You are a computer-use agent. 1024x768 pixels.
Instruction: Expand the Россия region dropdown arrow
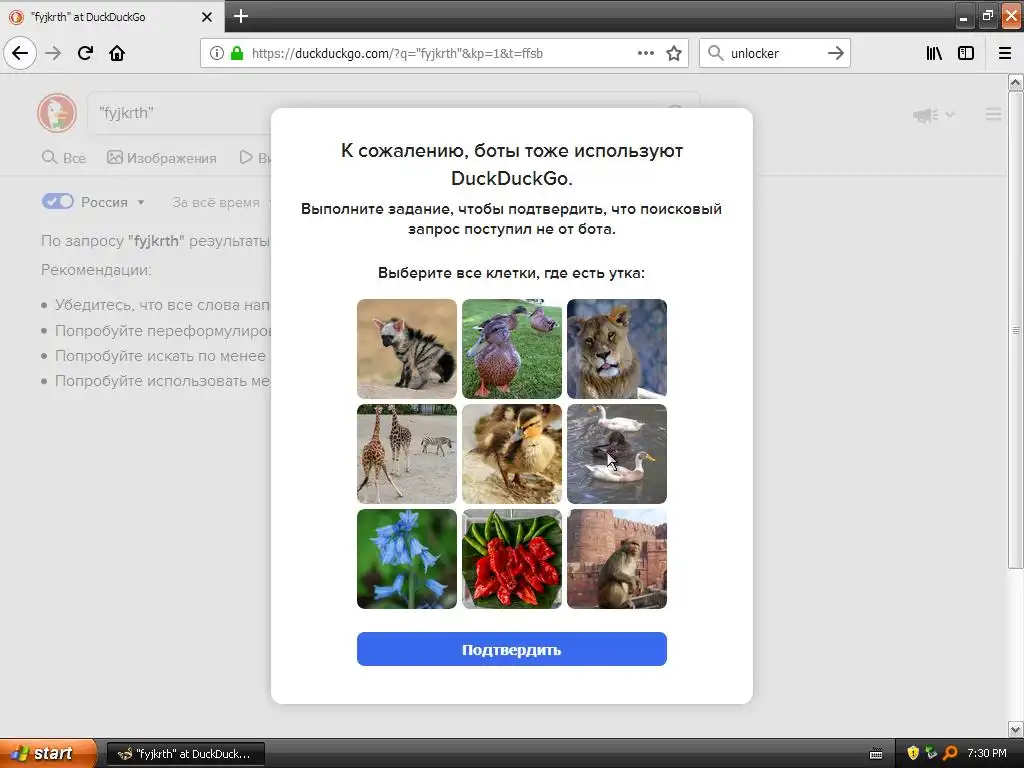tap(140, 202)
